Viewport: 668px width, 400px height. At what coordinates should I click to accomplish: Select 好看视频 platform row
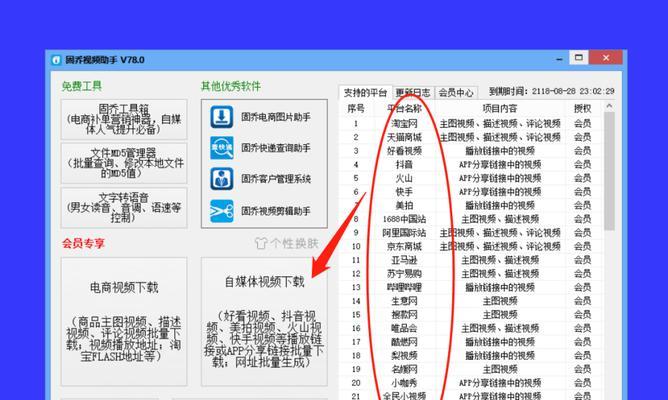pyautogui.click(x=471, y=151)
